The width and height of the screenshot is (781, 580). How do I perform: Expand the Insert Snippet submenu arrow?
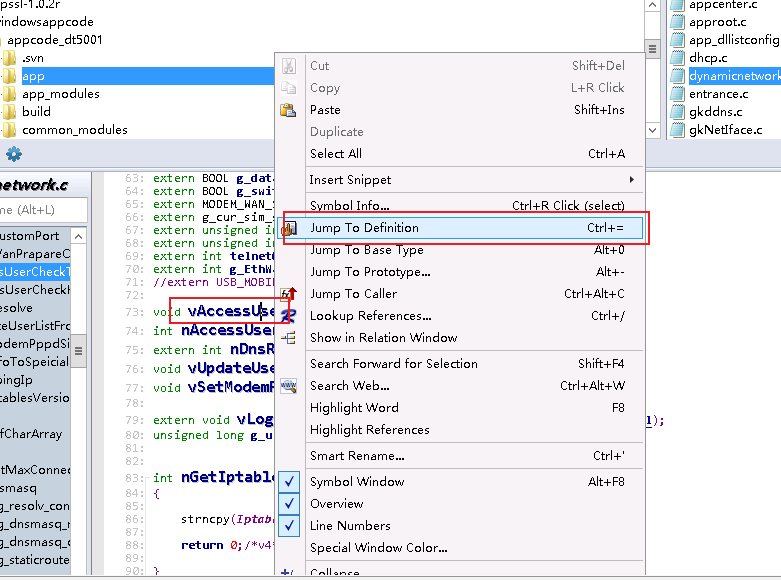[632, 179]
